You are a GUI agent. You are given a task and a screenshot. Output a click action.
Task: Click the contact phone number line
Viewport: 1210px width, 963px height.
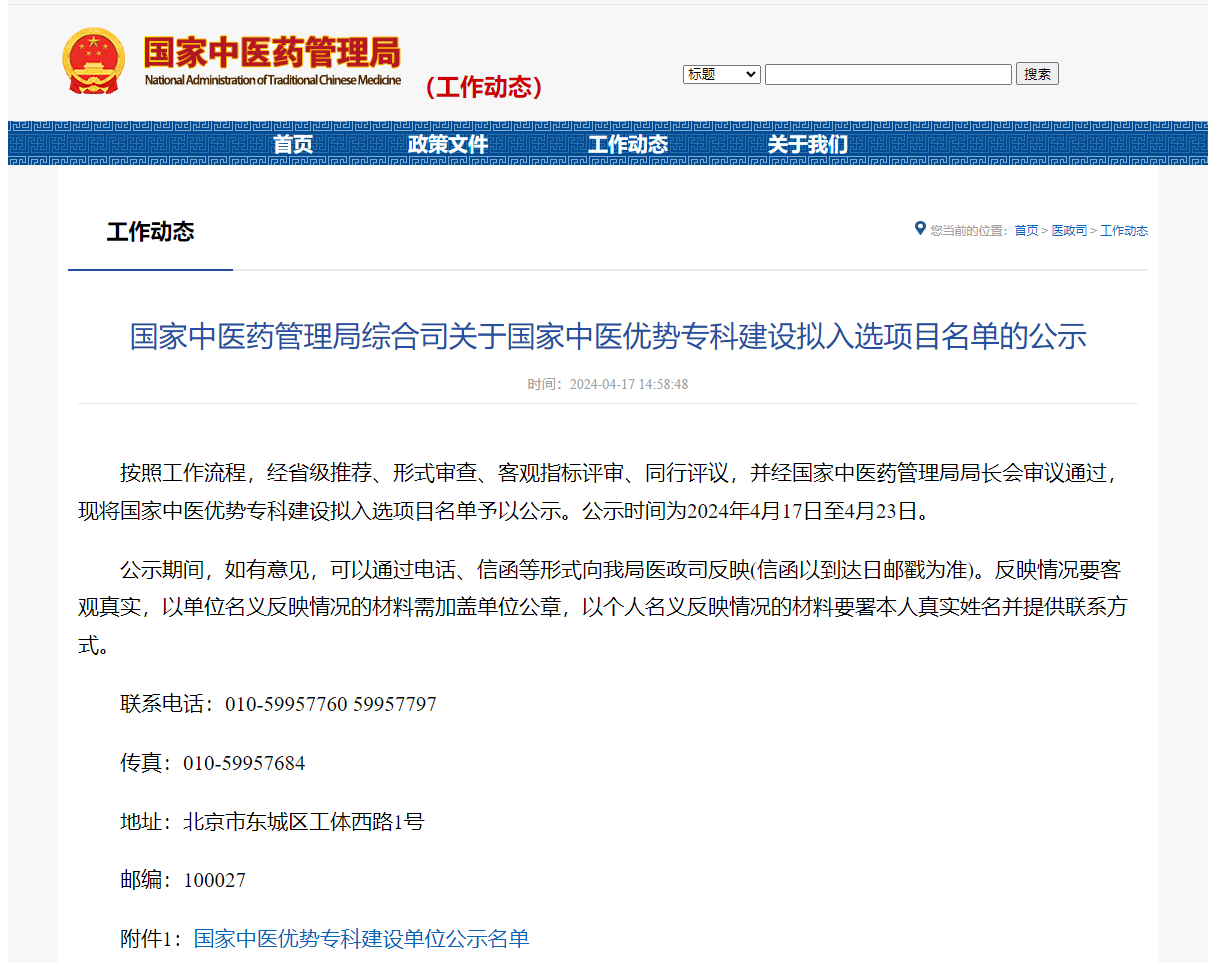(278, 704)
